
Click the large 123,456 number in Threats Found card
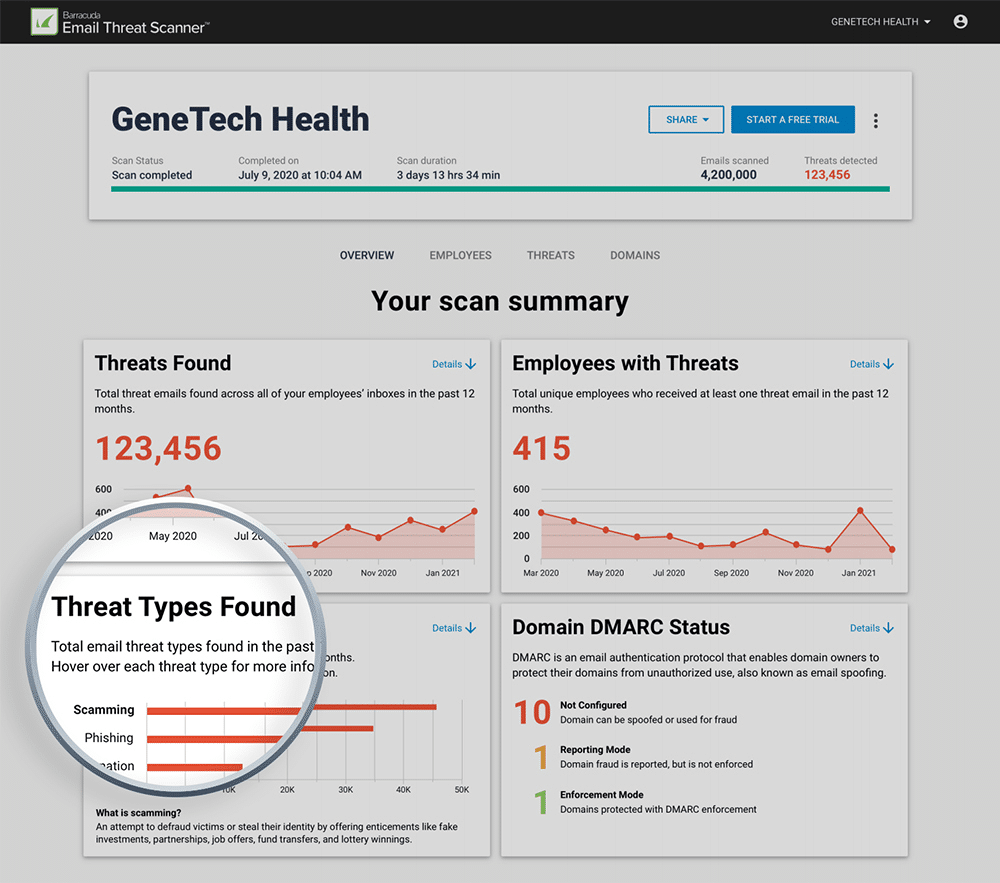158,448
